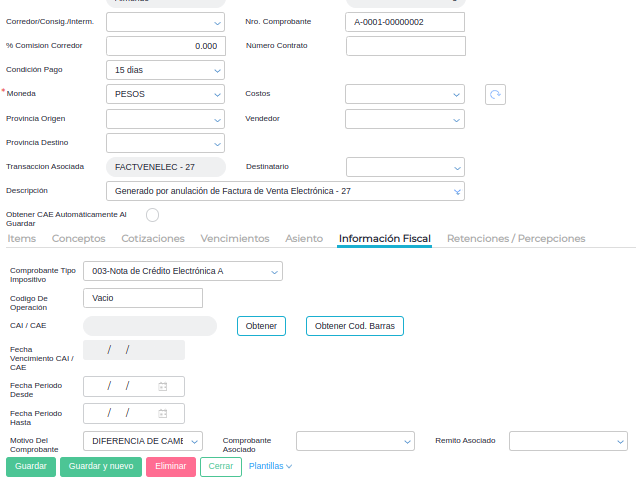The image size is (636, 481).
Task: Open the Destinatario dropdown
Action: click(x=405, y=167)
